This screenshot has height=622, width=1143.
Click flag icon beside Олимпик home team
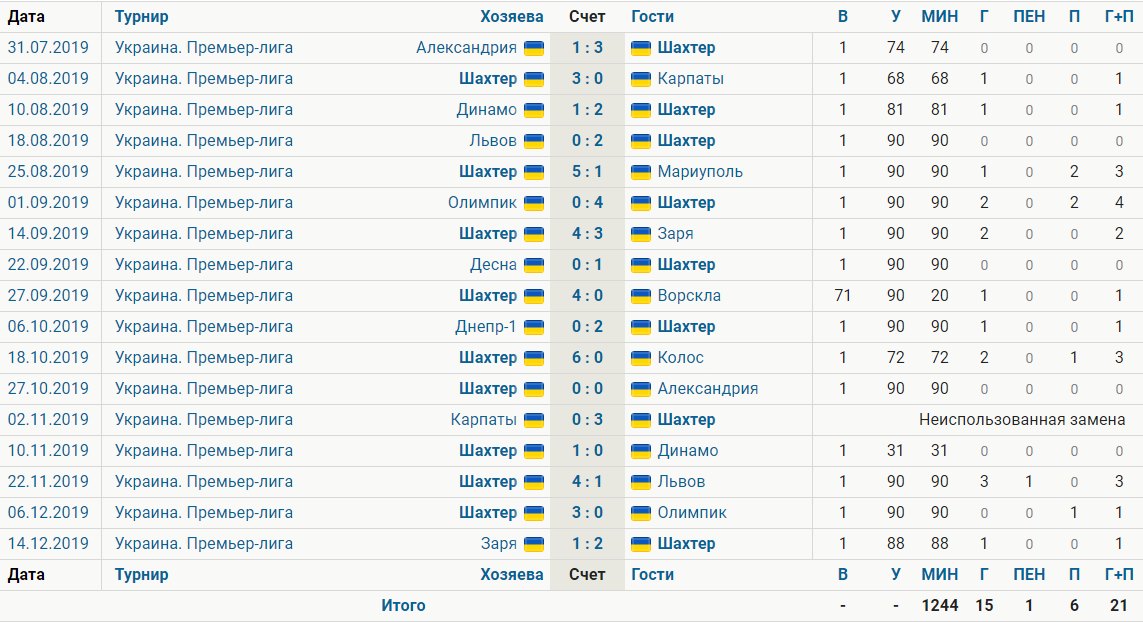[x=534, y=203]
